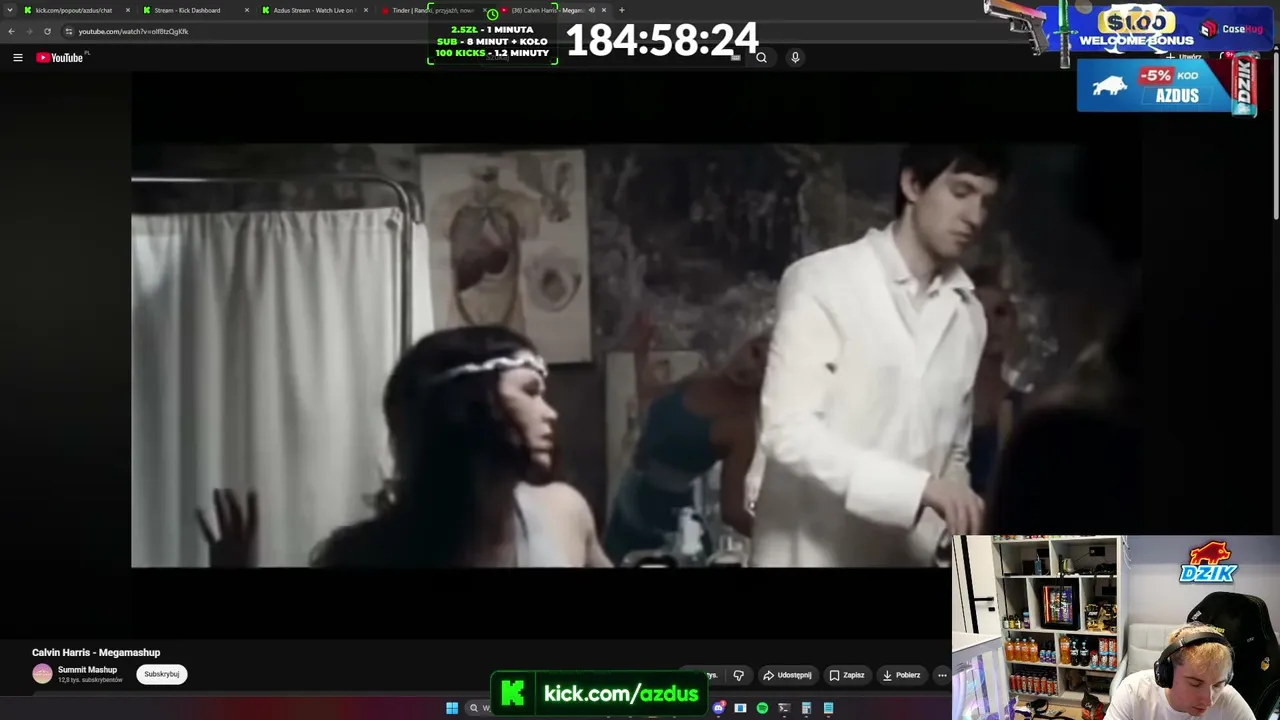Click the YouTube video player frame
The height and width of the screenshot is (720, 1280).
click(x=636, y=355)
